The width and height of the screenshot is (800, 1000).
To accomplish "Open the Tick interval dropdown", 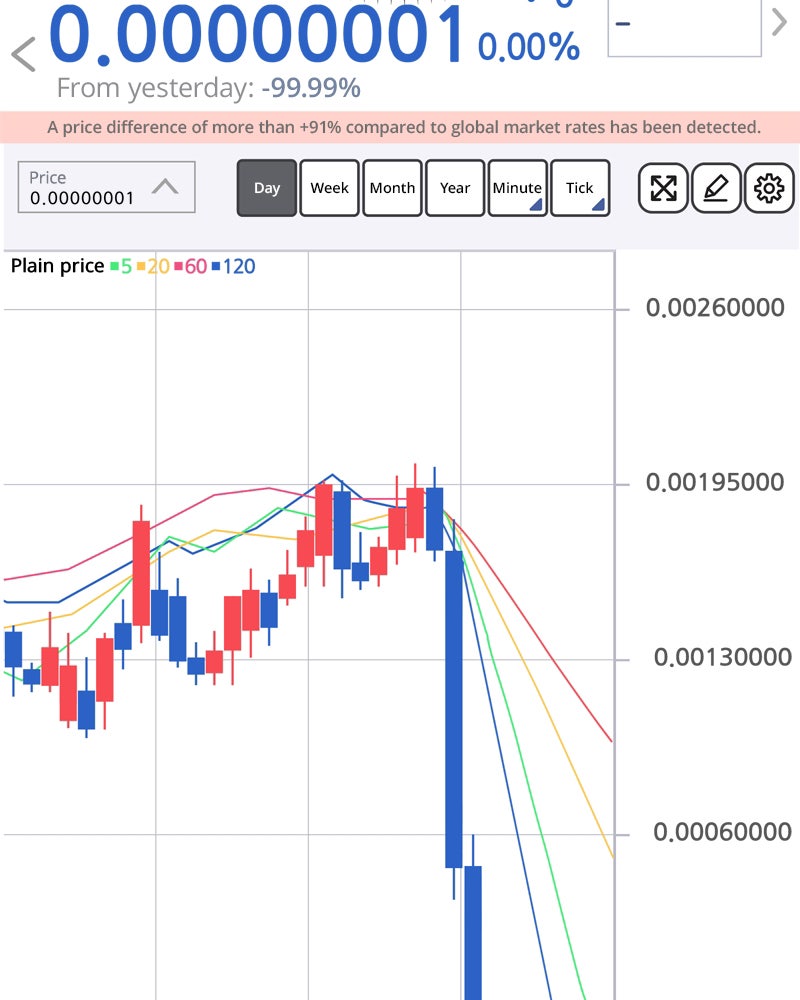I will click(580, 188).
